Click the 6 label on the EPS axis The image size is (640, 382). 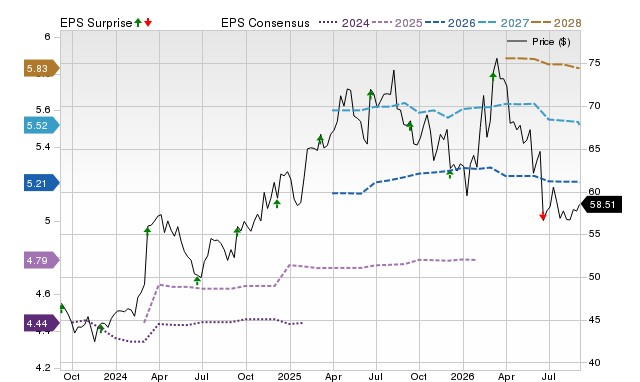pyautogui.click(x=47, y=37)
